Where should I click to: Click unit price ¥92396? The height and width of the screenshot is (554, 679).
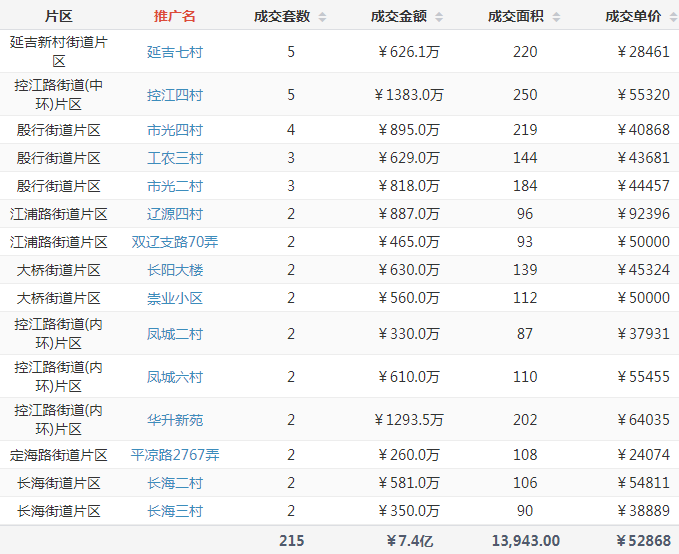(x=643, y=214)
